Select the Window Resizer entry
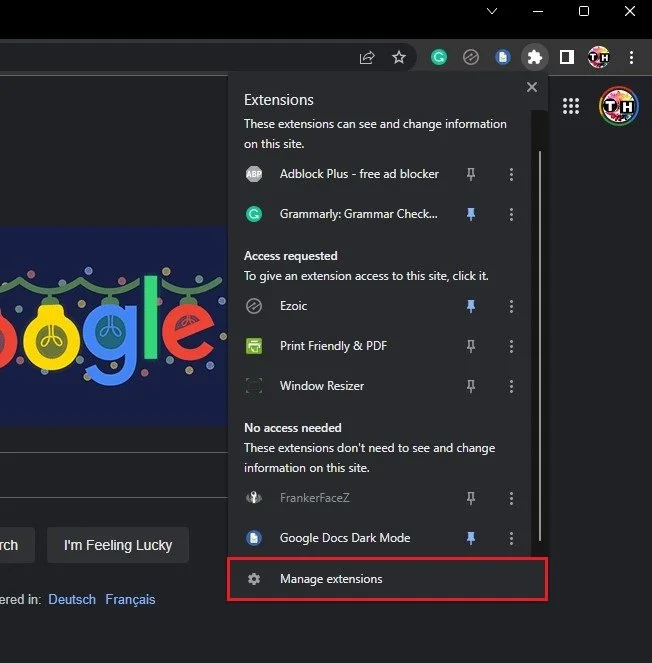 click(x=322, y=386)
